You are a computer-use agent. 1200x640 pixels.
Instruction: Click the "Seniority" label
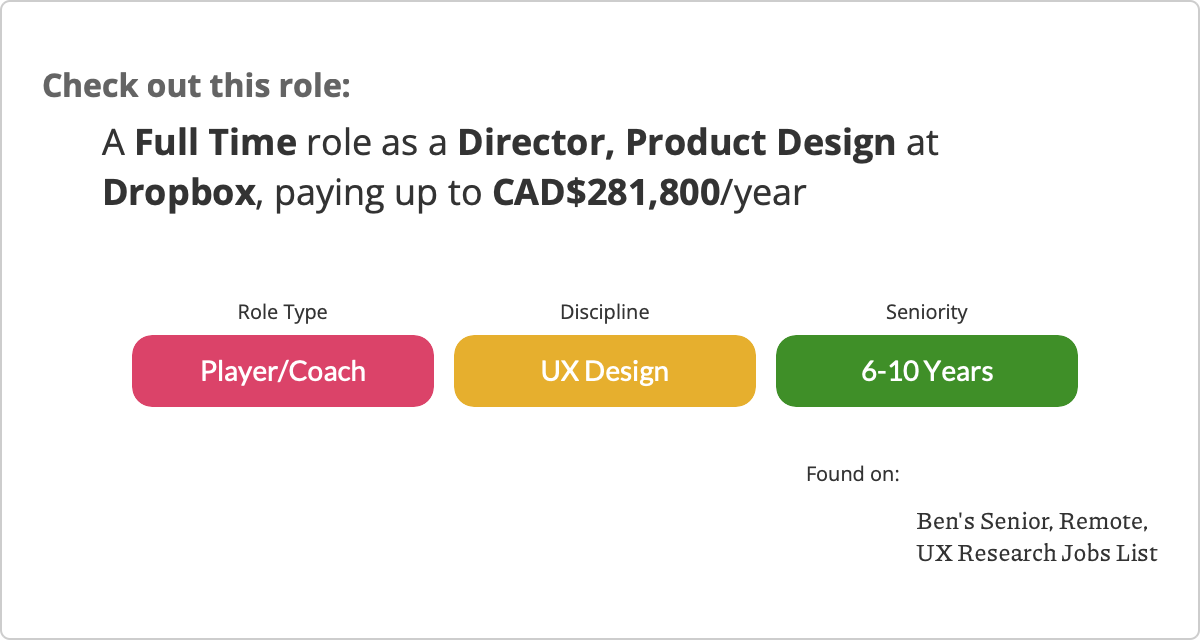(926, 312)
